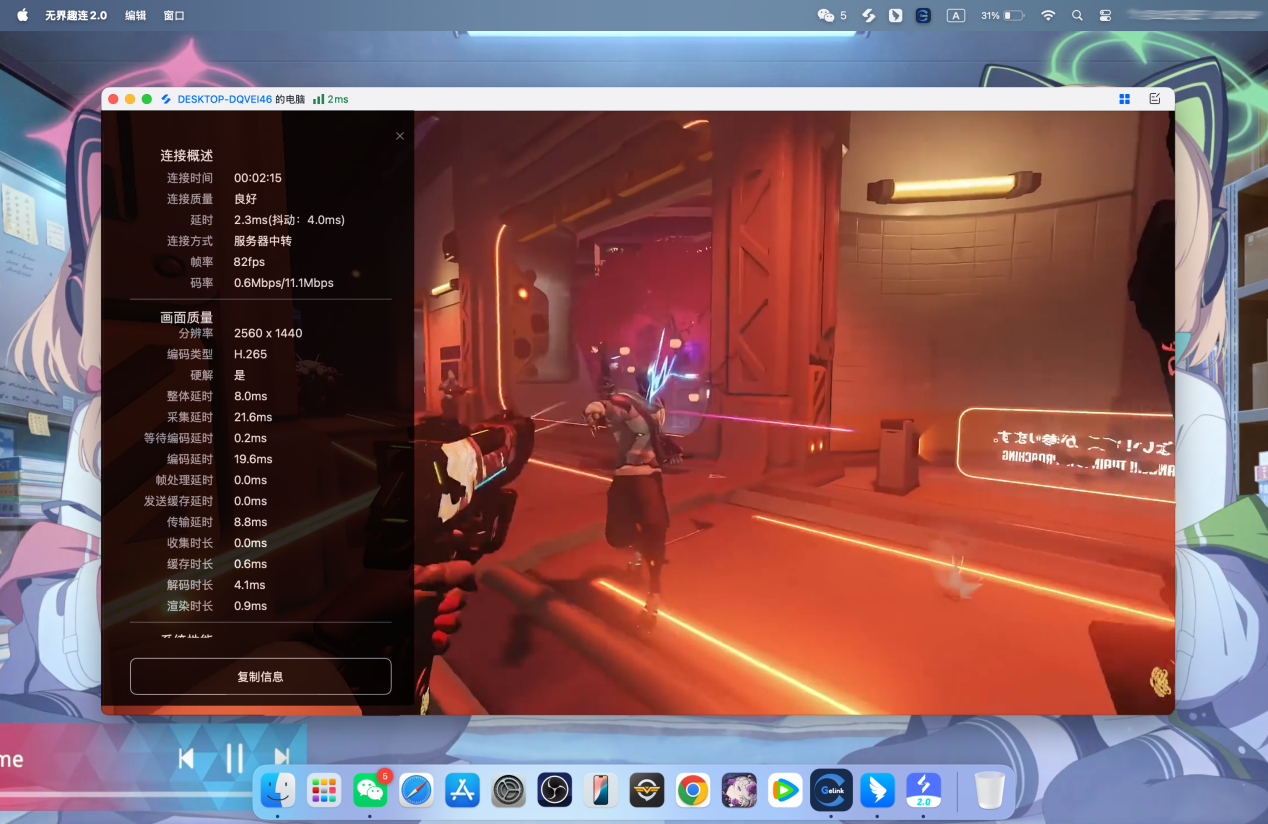This screenshot has height=824, width=1268.
Task: Click the 19.6ms encoding delay value
Action: click(x=253, y=459)
